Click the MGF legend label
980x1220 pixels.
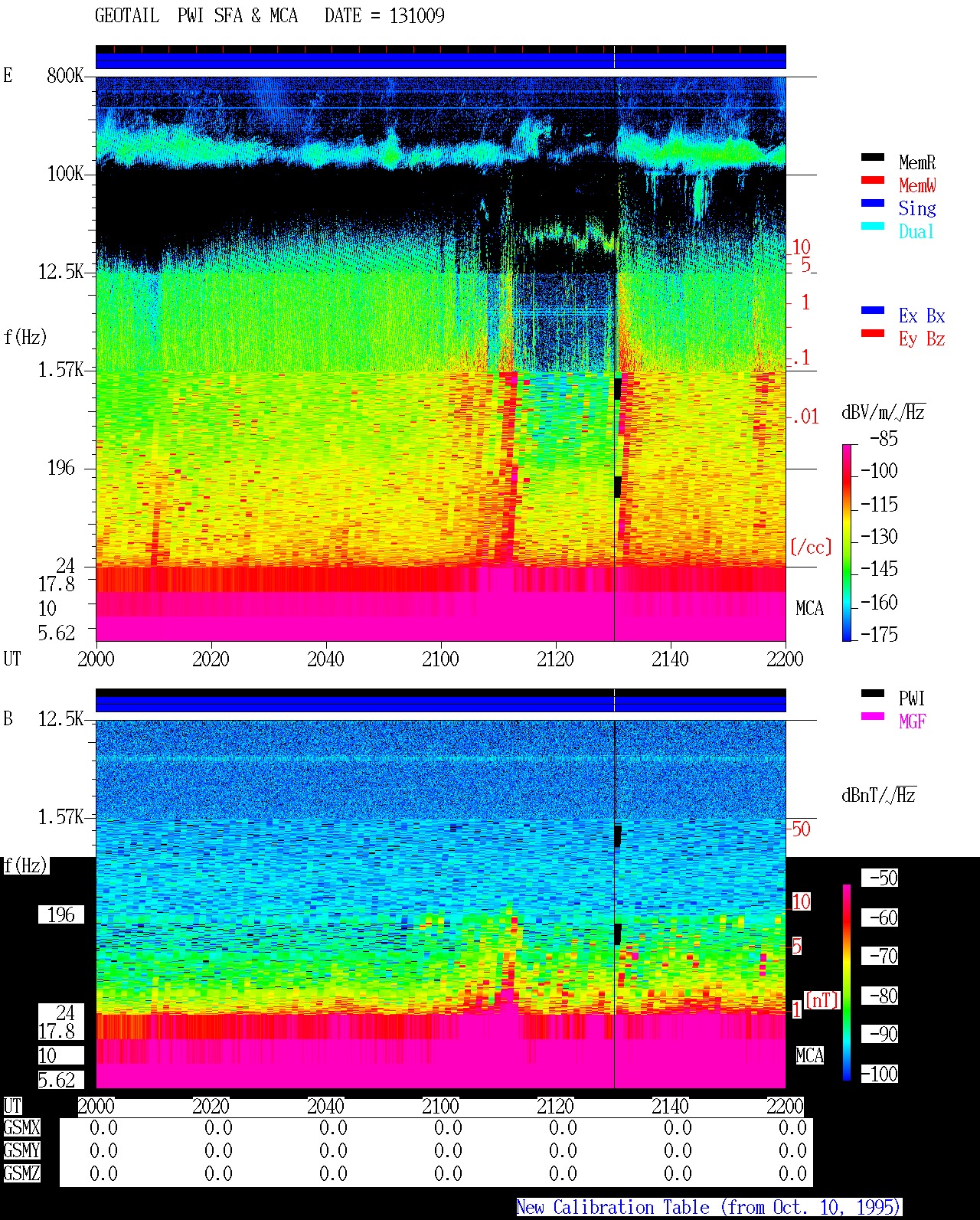[912, 721]
